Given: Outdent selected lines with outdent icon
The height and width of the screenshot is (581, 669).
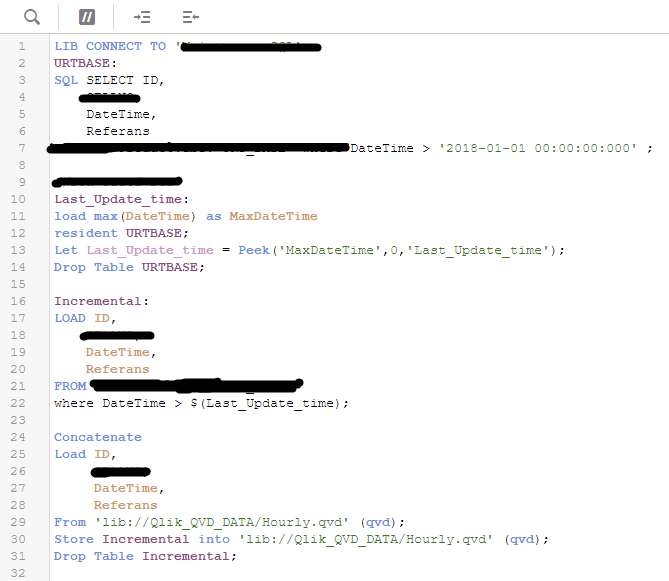Looking at the screenshot, I should tap(190, 17).
